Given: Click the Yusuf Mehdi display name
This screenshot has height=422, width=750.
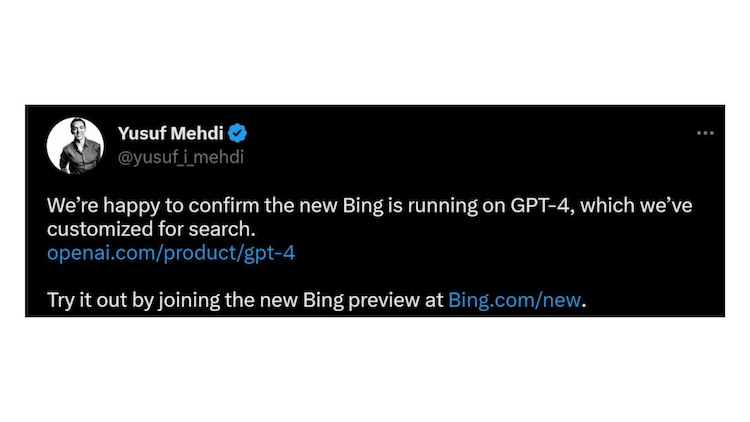Looking at the screenshot, I should (172, 133).
